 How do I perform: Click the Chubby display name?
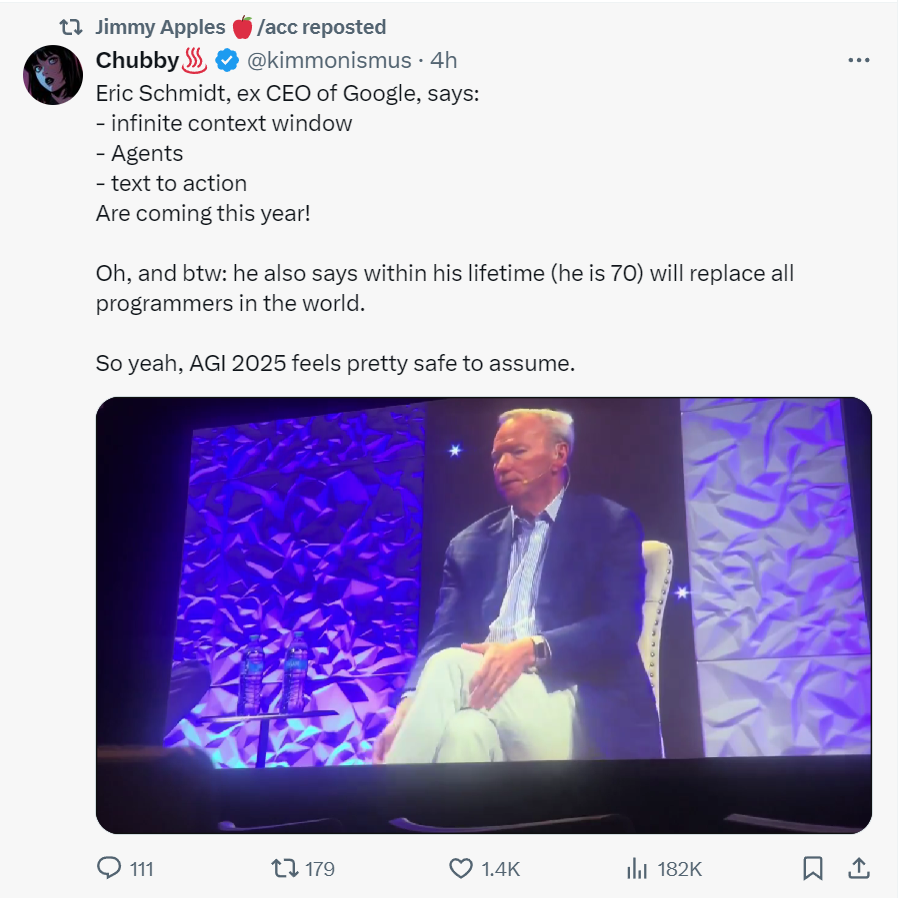[137, 60]
